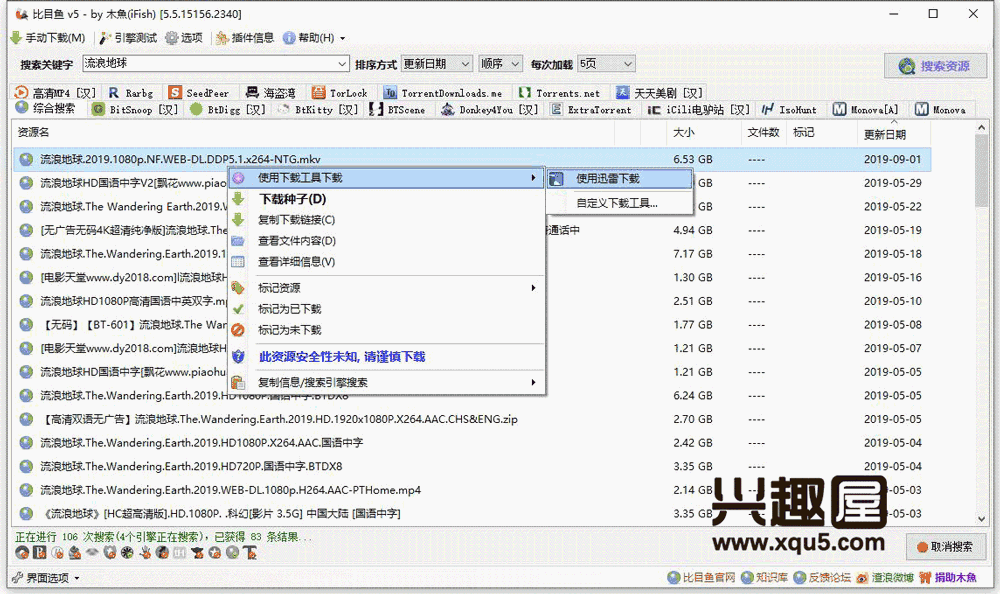Open the 手动下载(M) manual download tool
1000x594 pixels.
pyautogui.click(x=48, y=38)
